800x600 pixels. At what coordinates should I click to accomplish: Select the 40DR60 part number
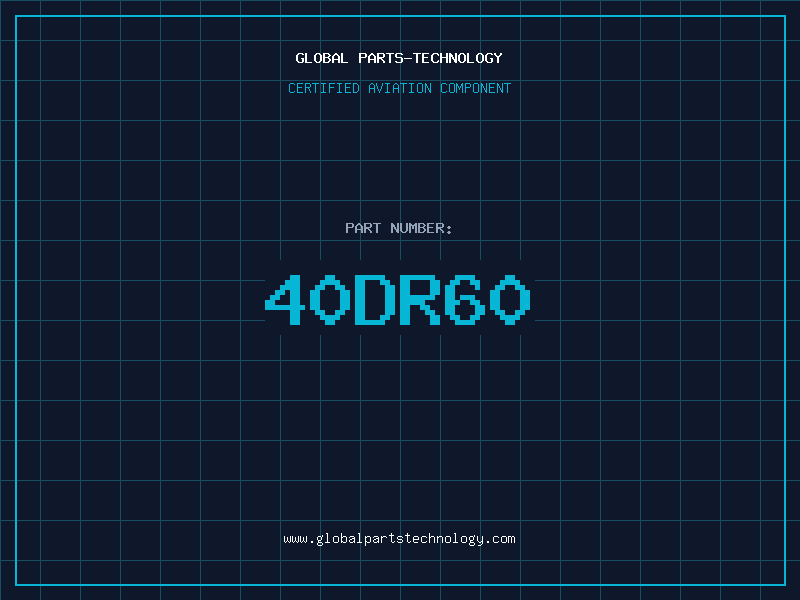[398, 299]
